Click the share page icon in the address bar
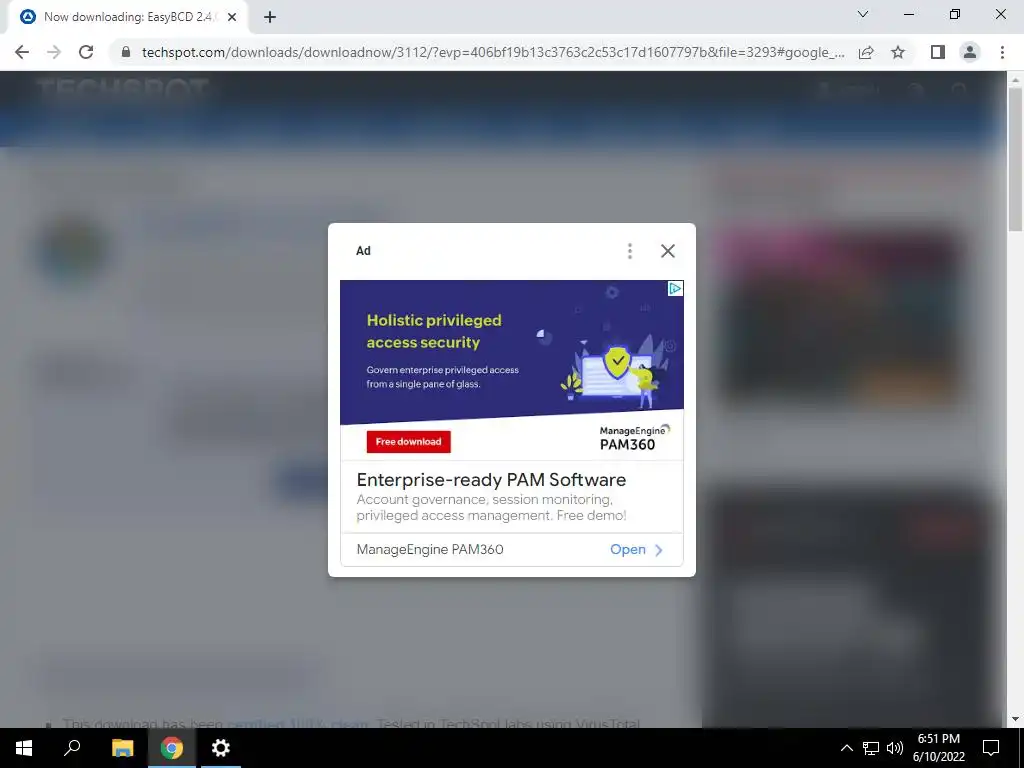 (866, 52)
